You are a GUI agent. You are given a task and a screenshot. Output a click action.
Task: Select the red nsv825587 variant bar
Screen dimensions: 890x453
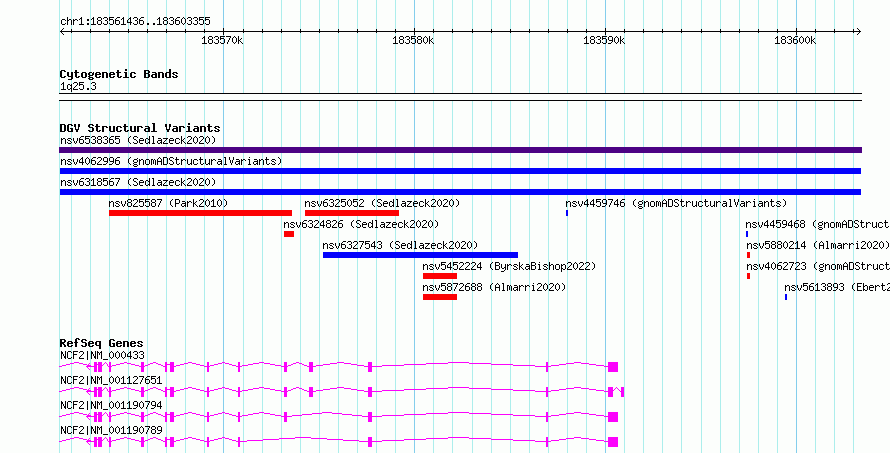[200, 213]
